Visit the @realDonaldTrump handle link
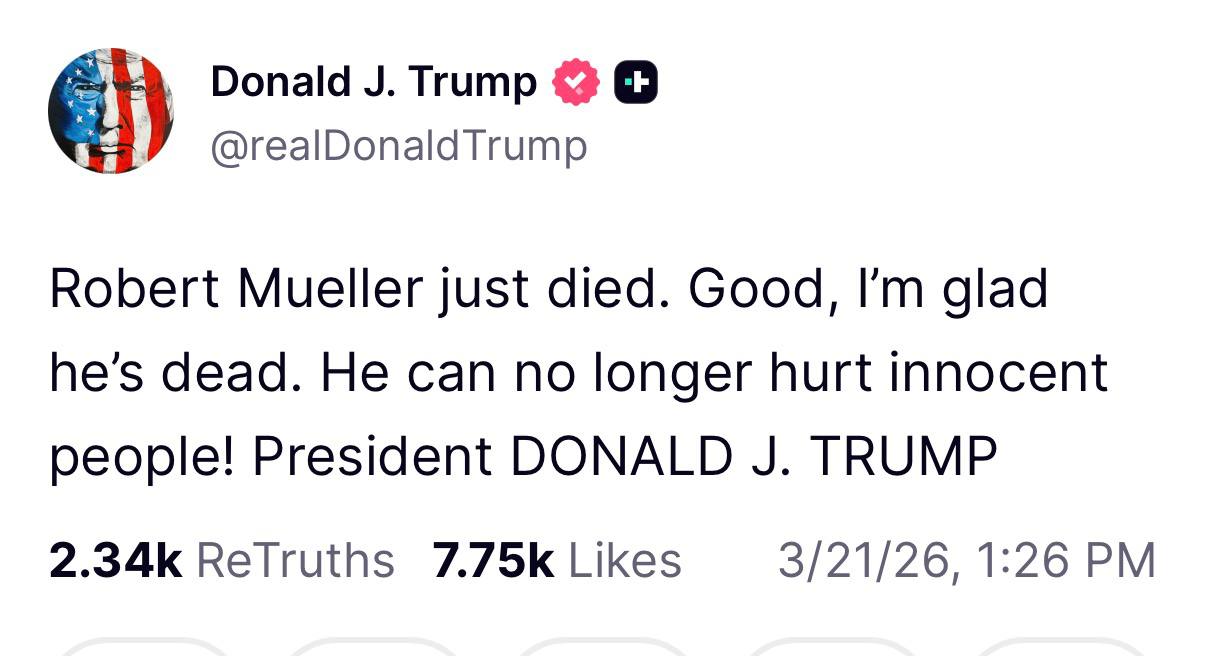The width and height of the screenshot is (1206, 656). (399, 146)
